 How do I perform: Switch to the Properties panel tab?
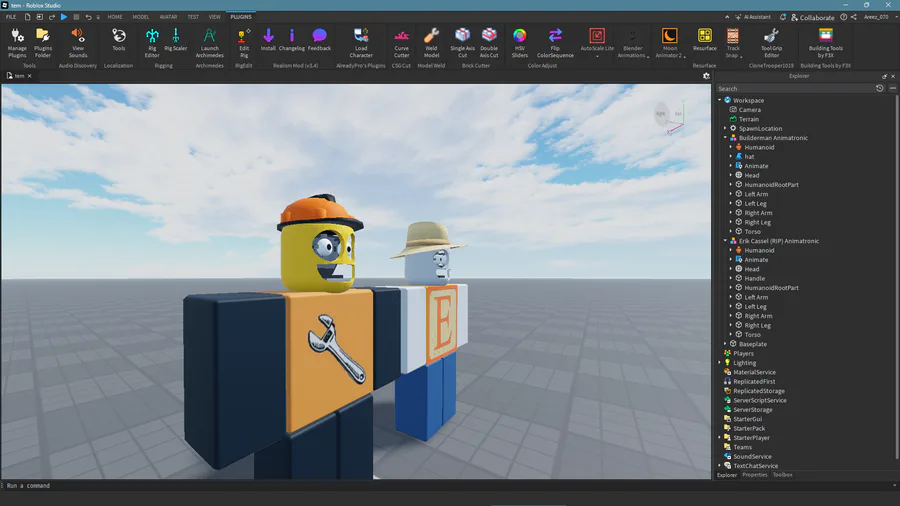coord(754,475)
